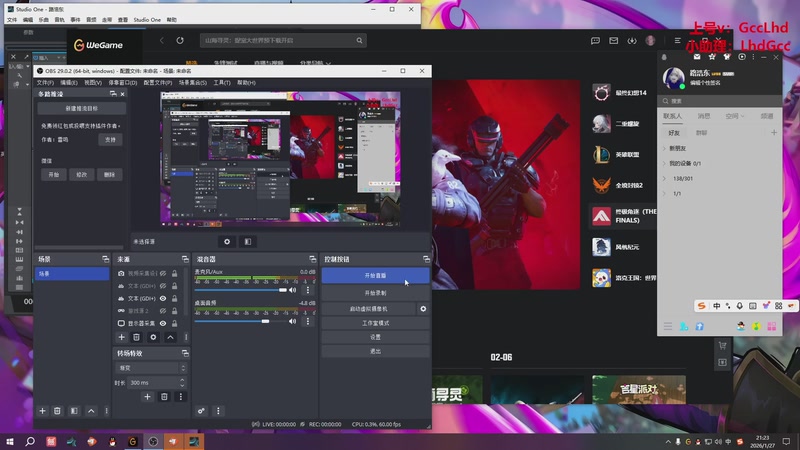Enable 工作室模式 button
Screen dimensions: 800x450
(x=376, y=323)
